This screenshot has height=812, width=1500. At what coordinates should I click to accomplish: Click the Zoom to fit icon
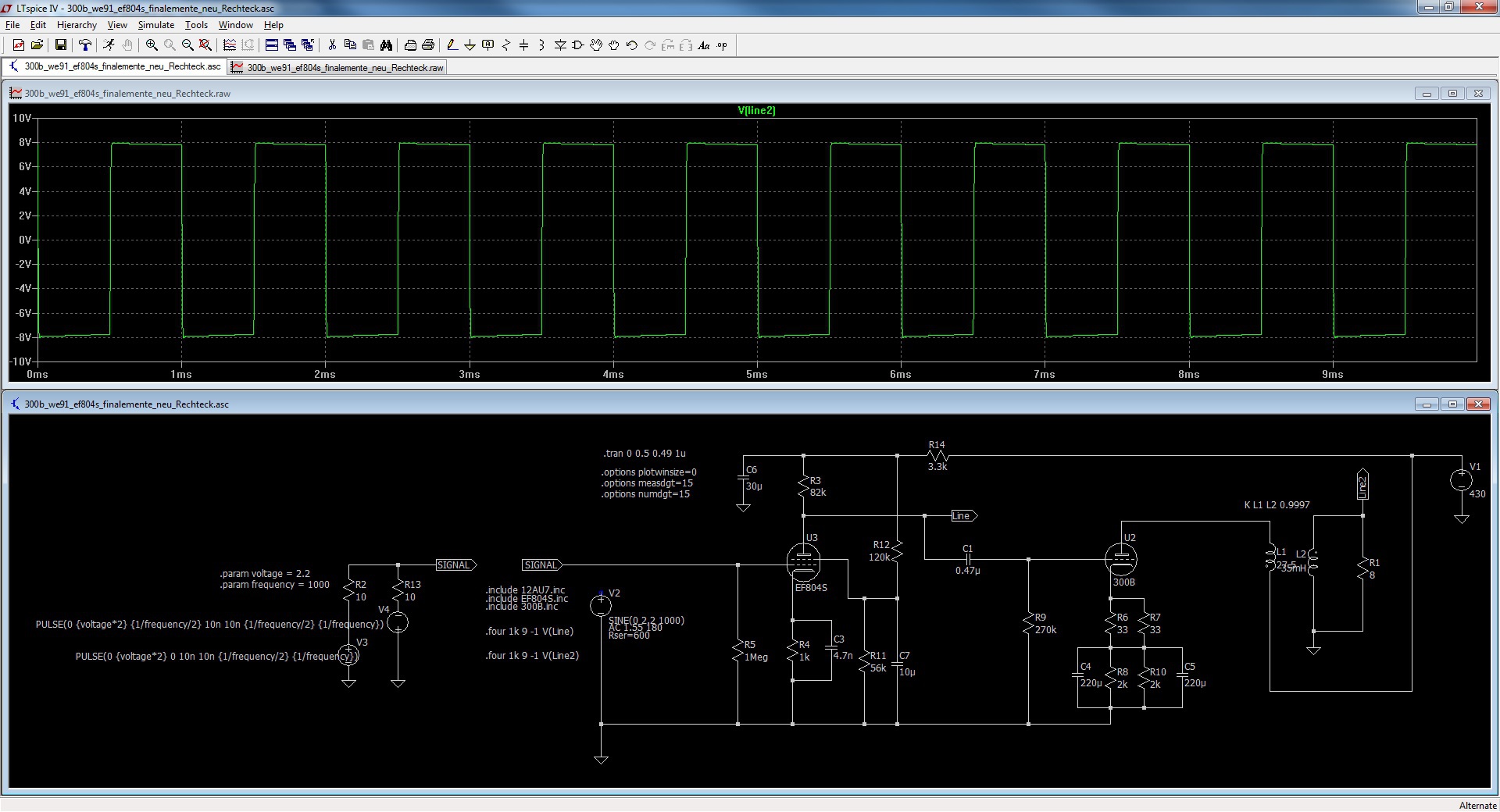(x=205, y=45)
